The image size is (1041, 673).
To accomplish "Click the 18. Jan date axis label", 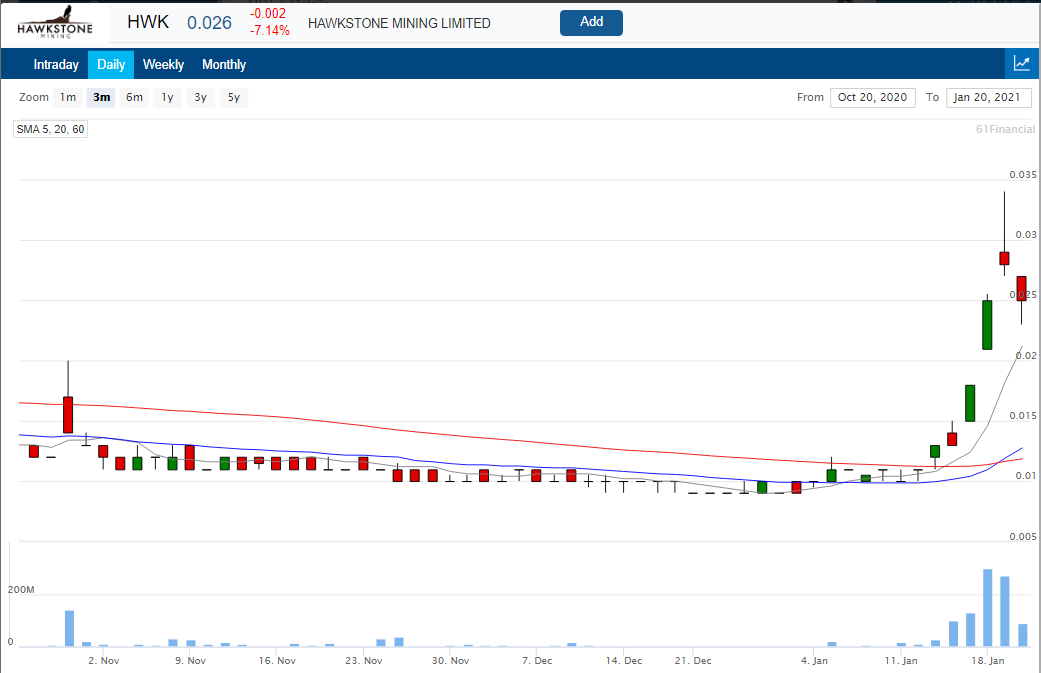I will coord(988,660).
